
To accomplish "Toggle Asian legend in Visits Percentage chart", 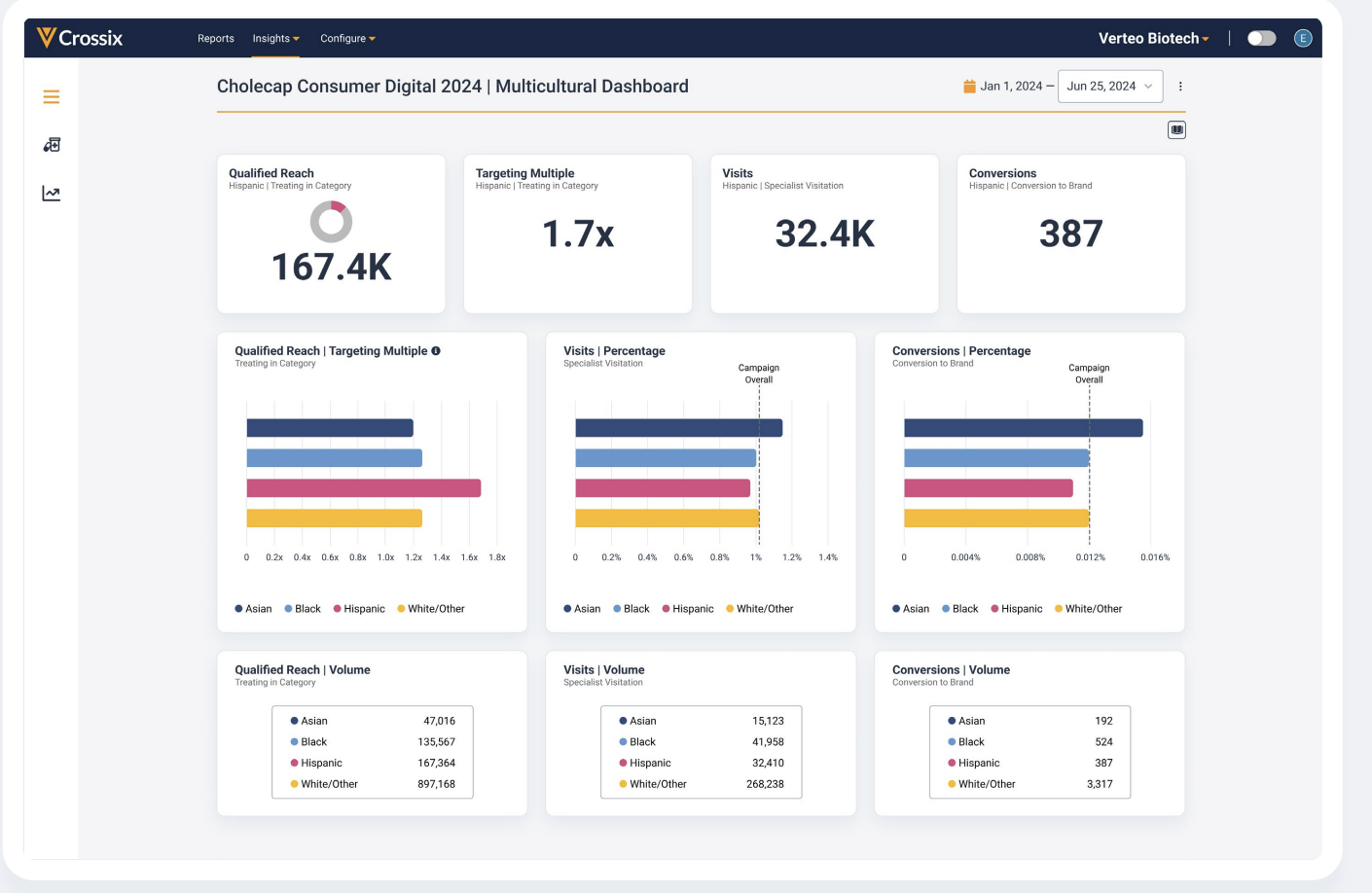I will point(582,609).
